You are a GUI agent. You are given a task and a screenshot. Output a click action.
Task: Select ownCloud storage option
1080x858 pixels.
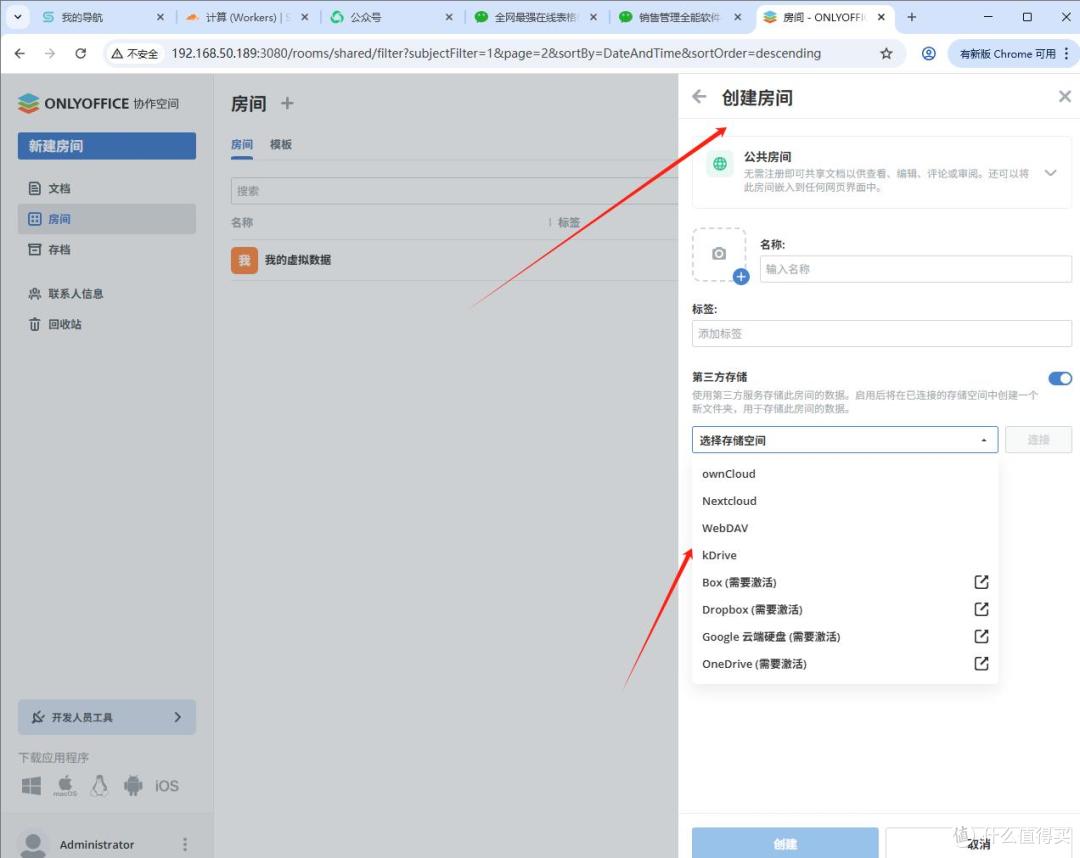844,474
